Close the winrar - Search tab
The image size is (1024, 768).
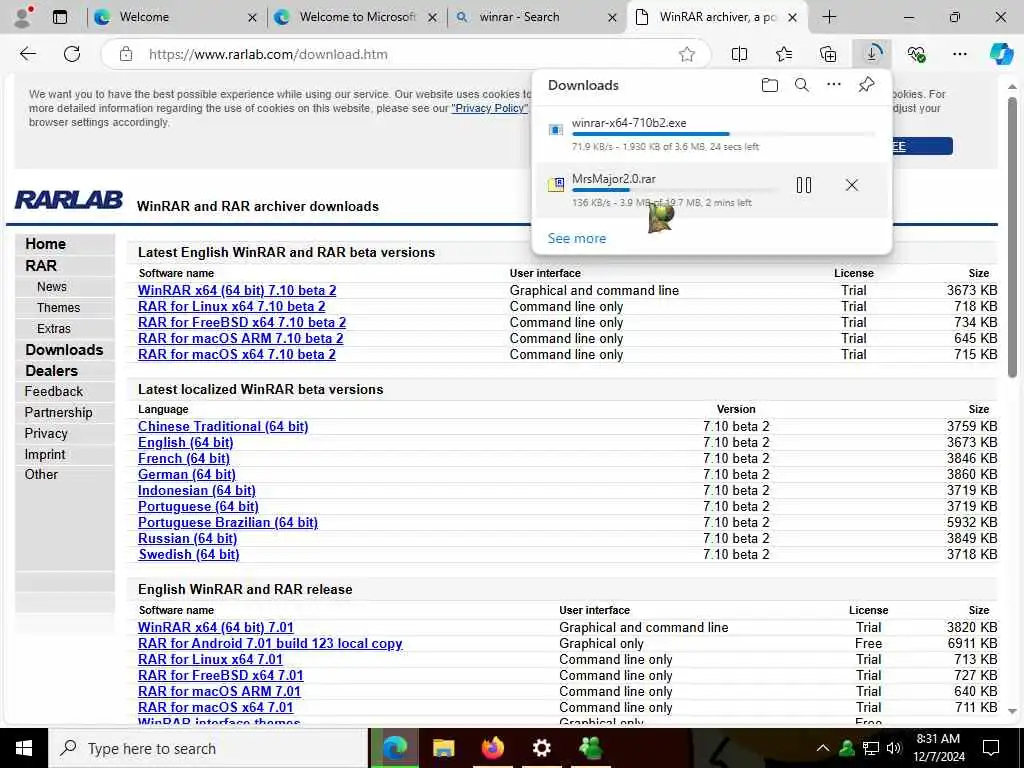(x=613, y=18)
